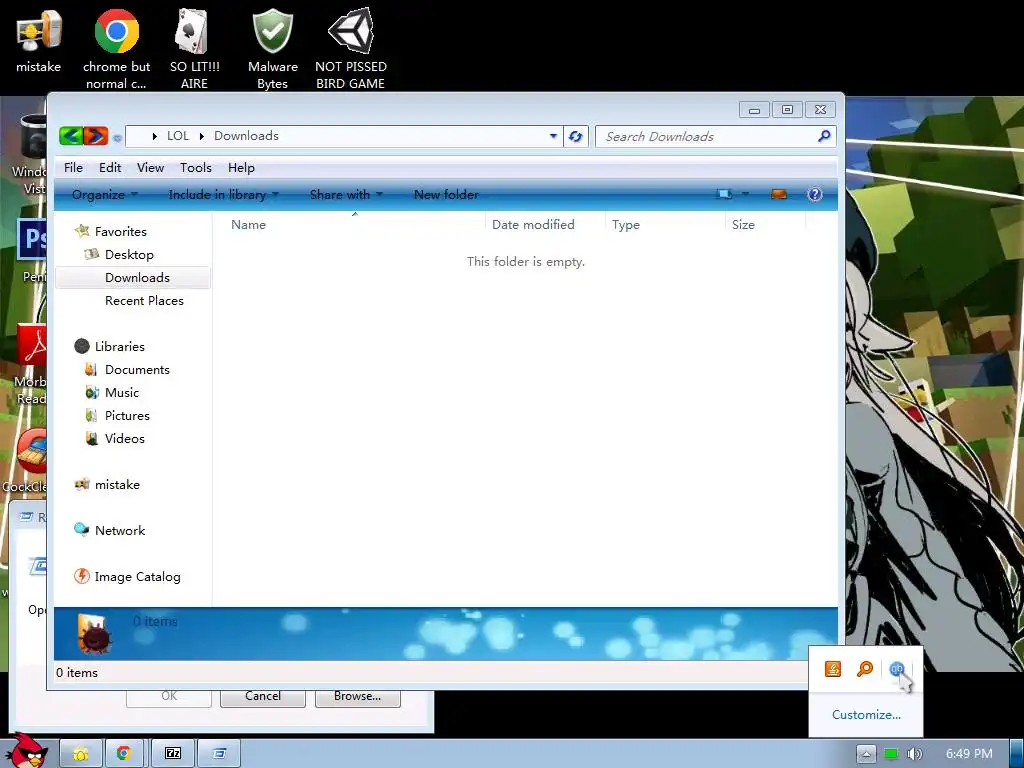Viewport: 1024px width, 768px height.
Task: Click the blue round icon in the tray popup
Action: [897, 669]
